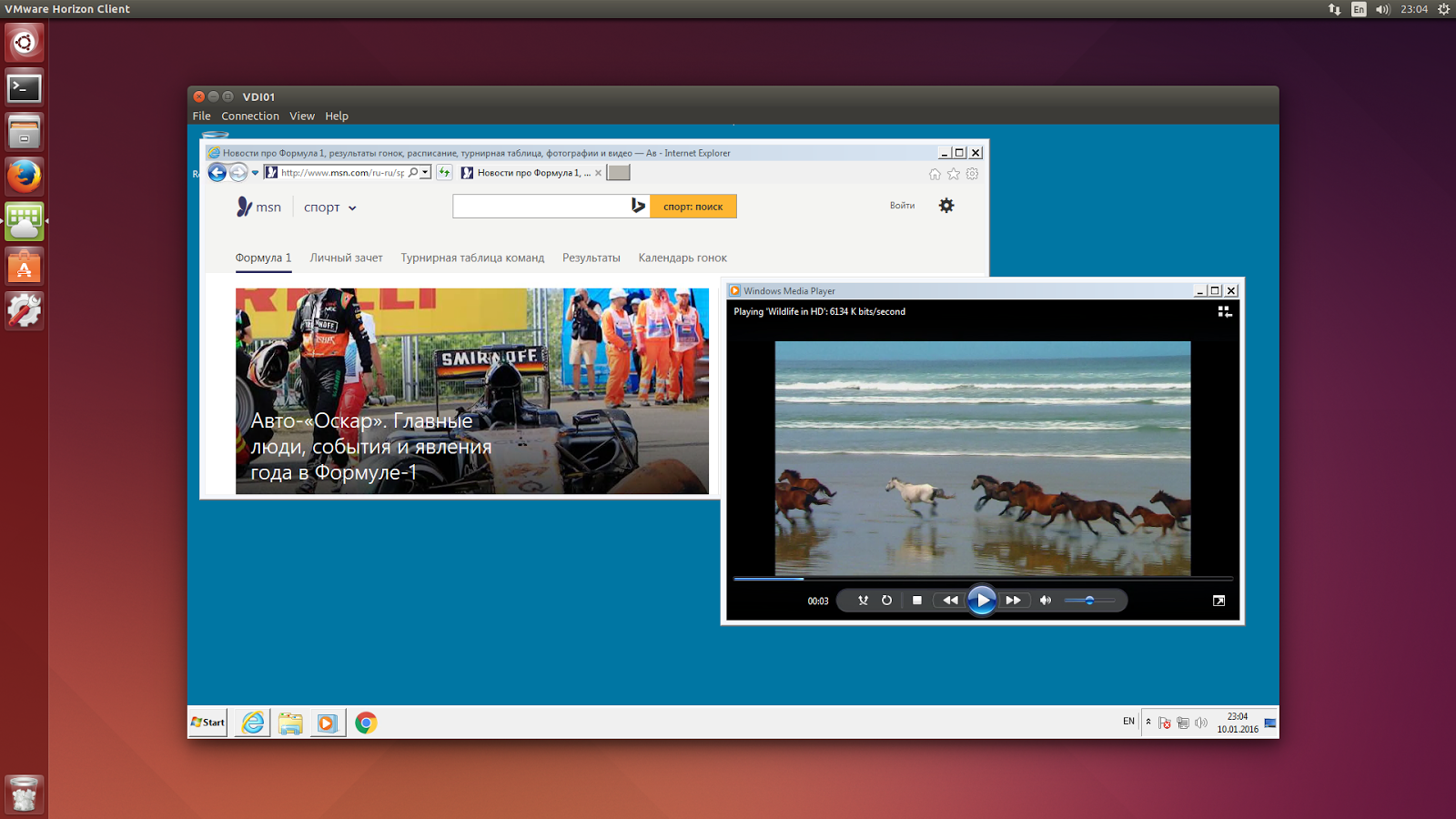The height and width of the screenshot is (819, 1456).
Task: Adjust the Media Player volume slider
Action: [1089, 601]
